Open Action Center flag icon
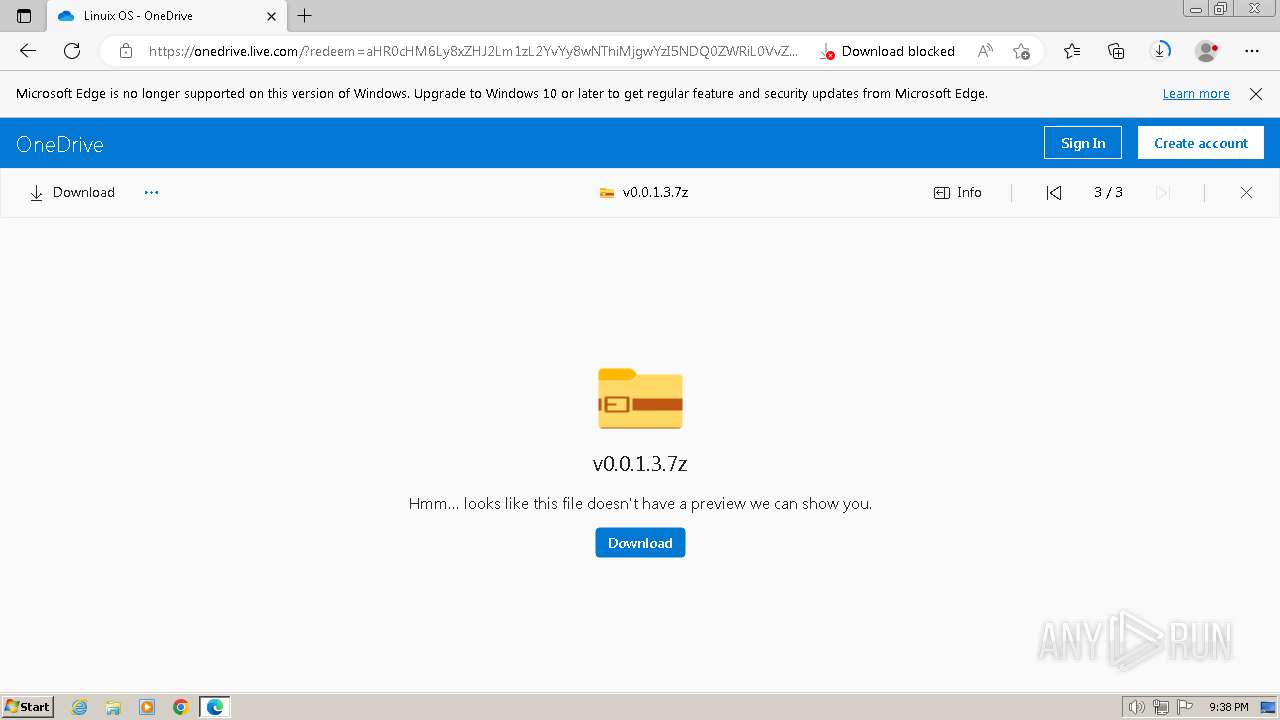The height and width of the screenshot is (720, 1280). click(1185, 707)
